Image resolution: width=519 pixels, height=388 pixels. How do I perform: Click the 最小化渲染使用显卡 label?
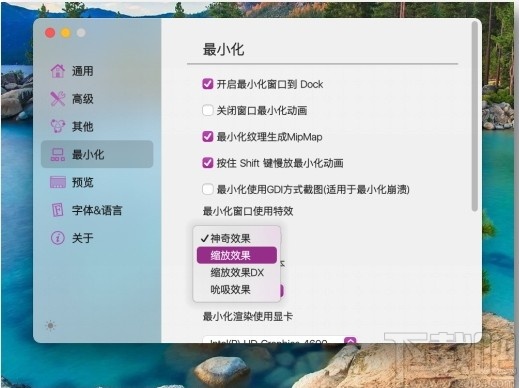click(x=248, y=316)
